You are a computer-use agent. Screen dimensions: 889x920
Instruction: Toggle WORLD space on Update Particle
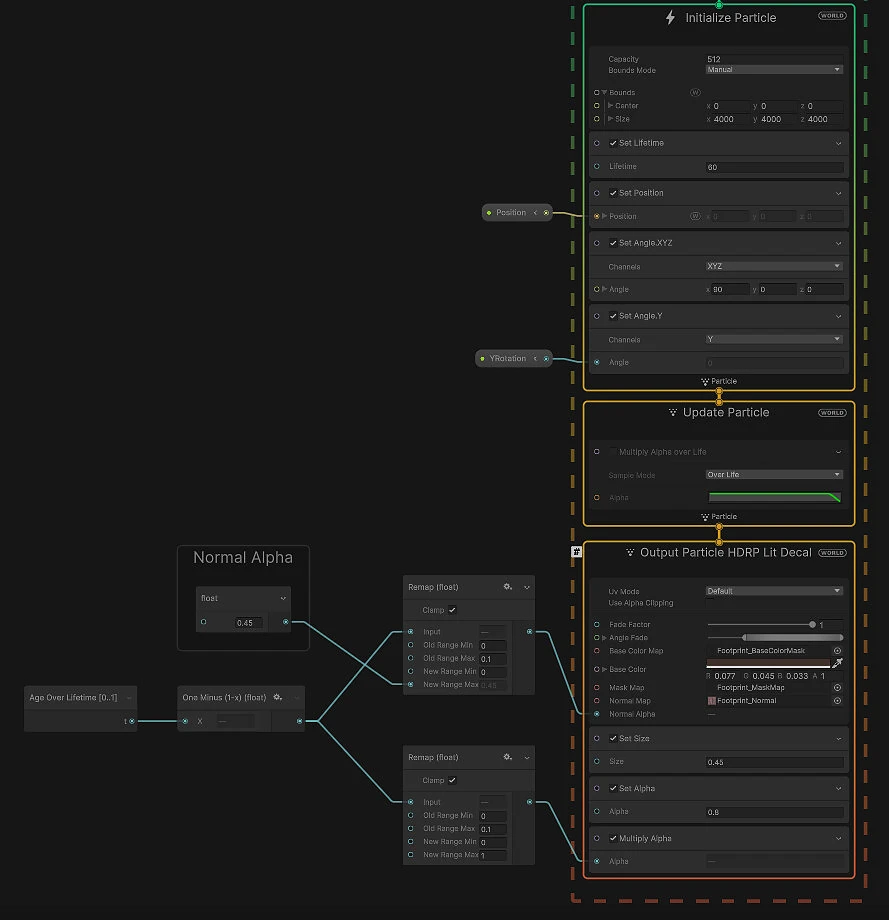click(x=832, y=413)
